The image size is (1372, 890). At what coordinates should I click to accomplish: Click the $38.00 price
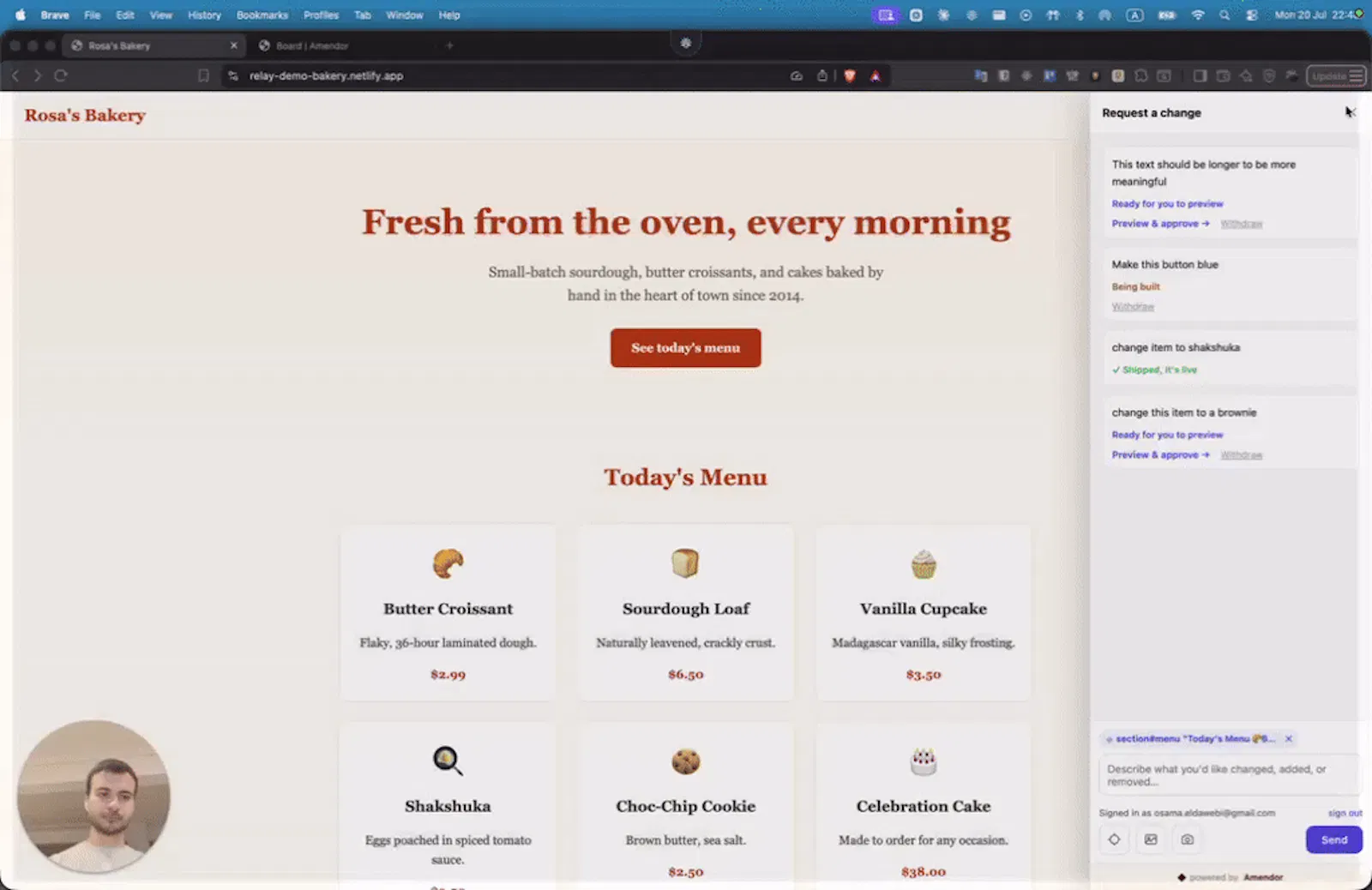(924, 872)
